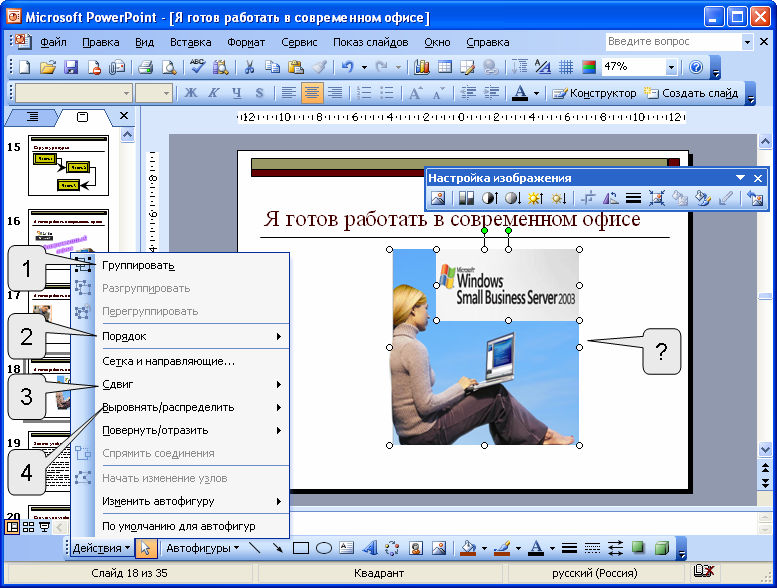The width and height of the screenshot is (777, 588).
Task: Create a new blank presentation
Action: click(x=24, y=67)
